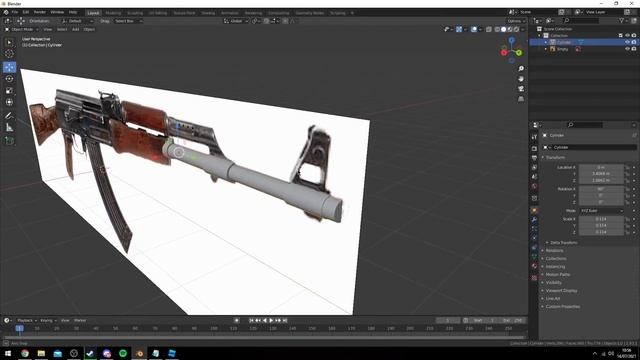The width and height of the screenshot is (640, 360).
Task: Select the Rotate tool
Action: (9, 79)
